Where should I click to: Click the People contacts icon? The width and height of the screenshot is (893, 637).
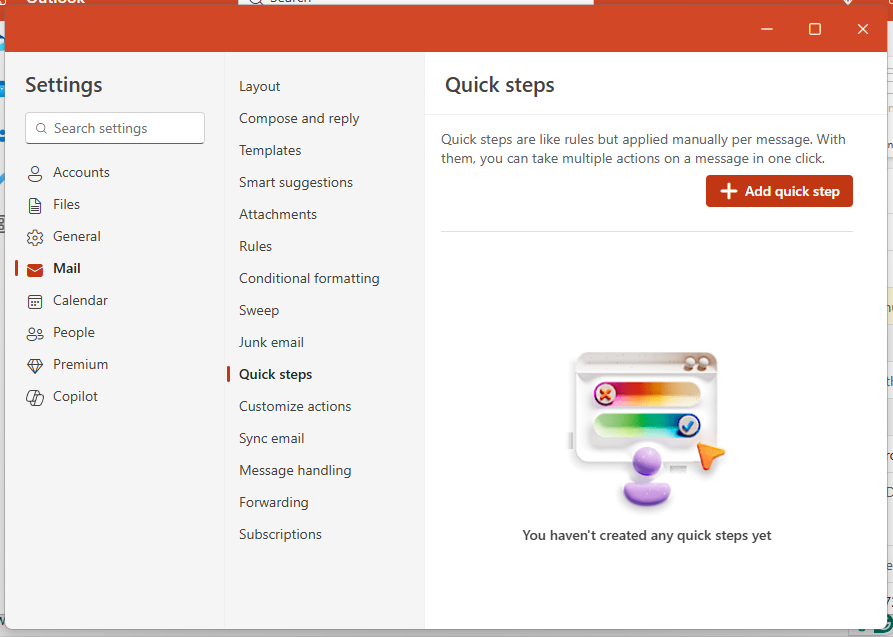35,333
